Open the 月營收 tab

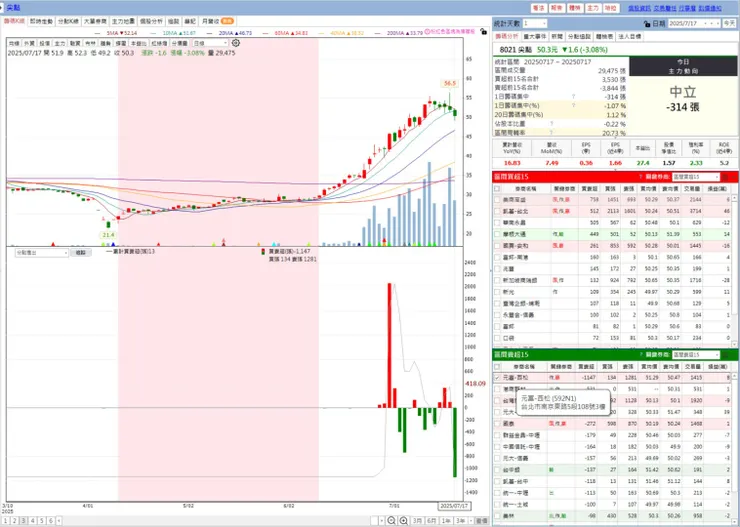pos(217,21)
